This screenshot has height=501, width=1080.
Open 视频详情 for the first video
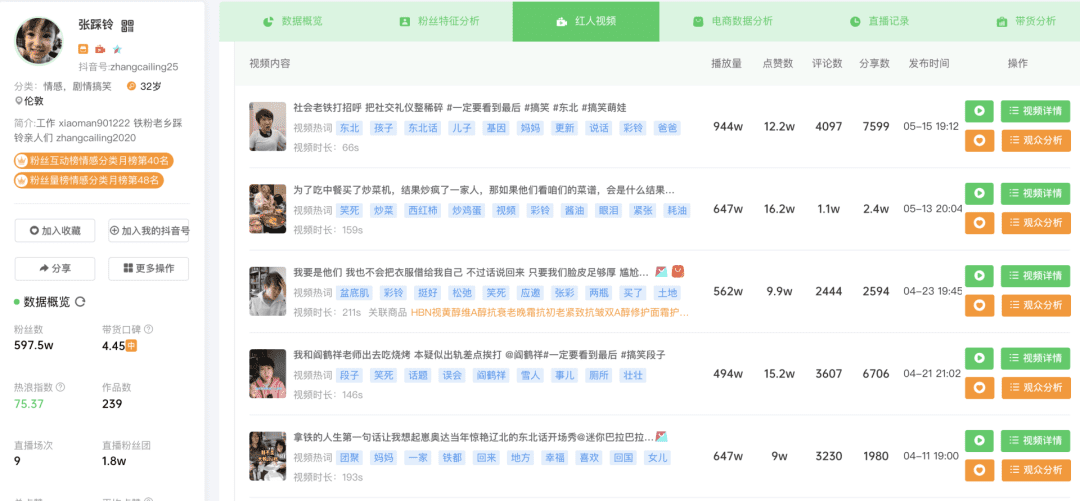point(1035,111)
